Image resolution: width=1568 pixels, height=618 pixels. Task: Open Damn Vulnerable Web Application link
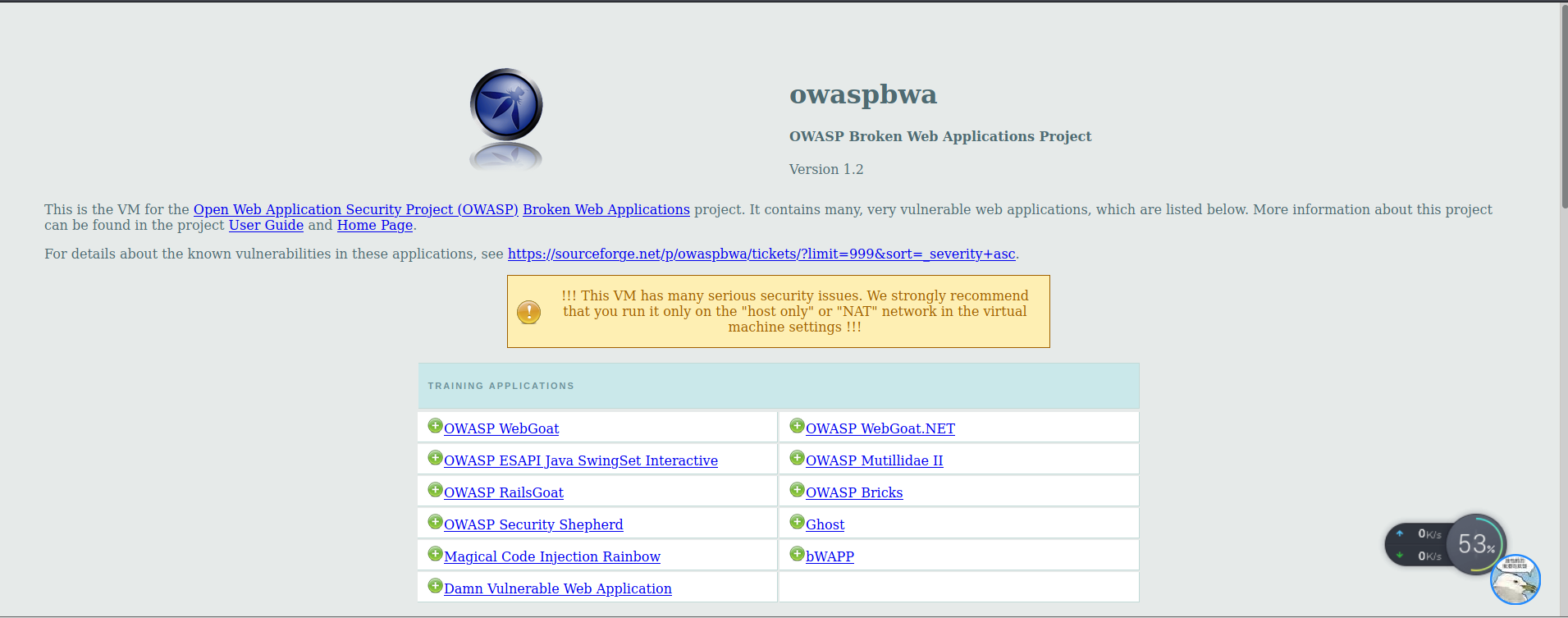tap(558, 588)
